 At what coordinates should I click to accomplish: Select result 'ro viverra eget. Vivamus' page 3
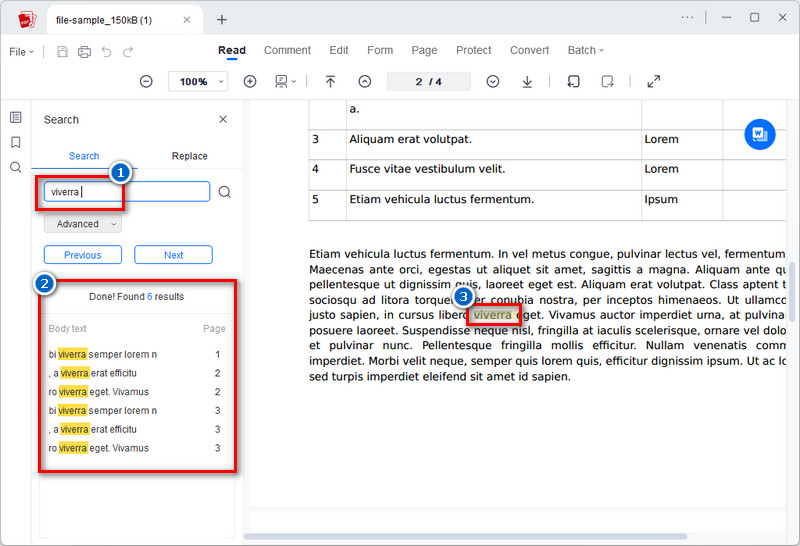coord(136,448)
